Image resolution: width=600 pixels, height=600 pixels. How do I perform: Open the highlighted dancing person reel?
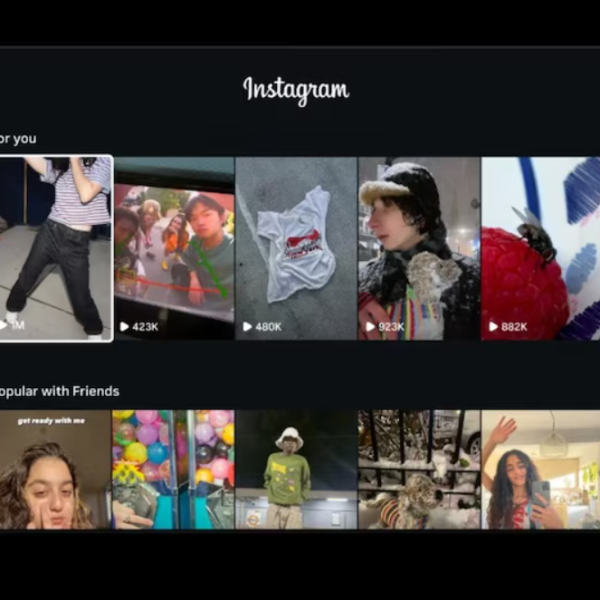[x=55, y=248]
